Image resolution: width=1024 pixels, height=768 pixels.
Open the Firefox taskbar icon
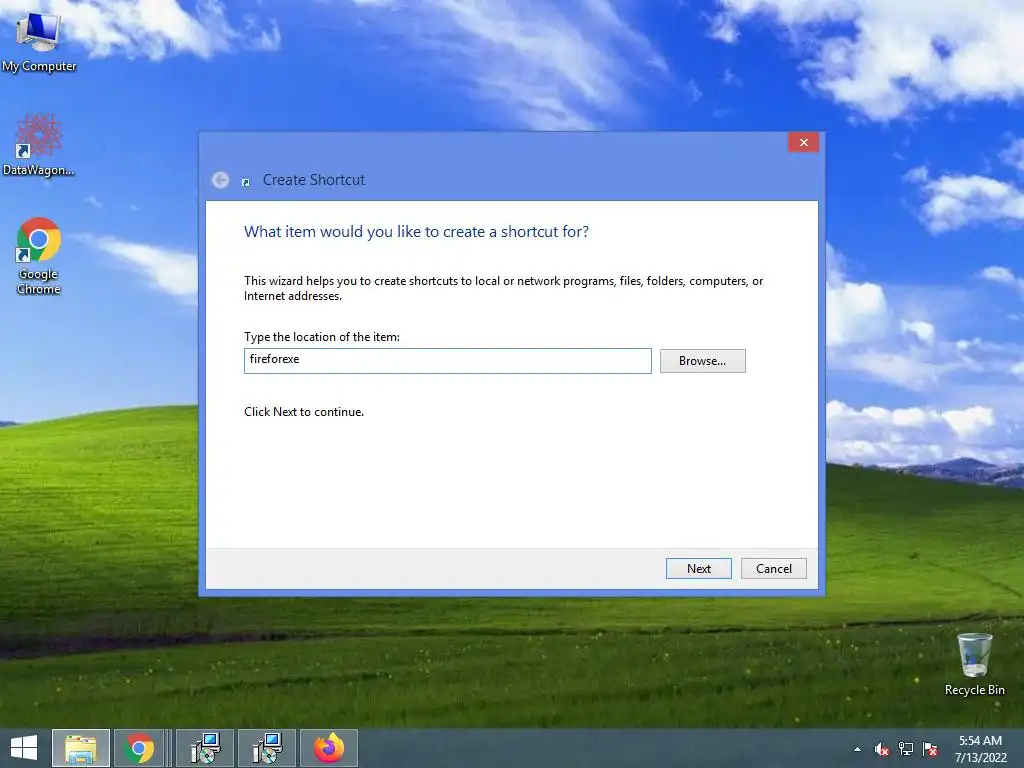coord(329,748)
